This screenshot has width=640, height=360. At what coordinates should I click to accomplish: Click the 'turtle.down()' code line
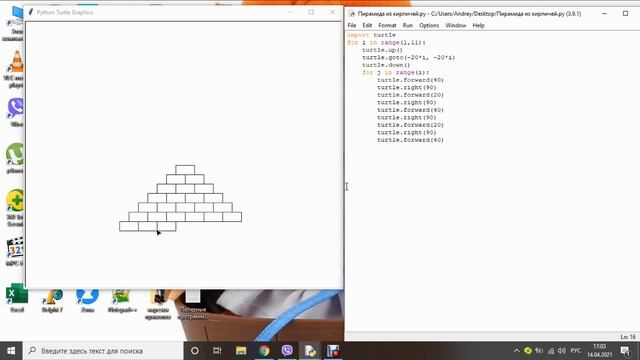point(386,65)
